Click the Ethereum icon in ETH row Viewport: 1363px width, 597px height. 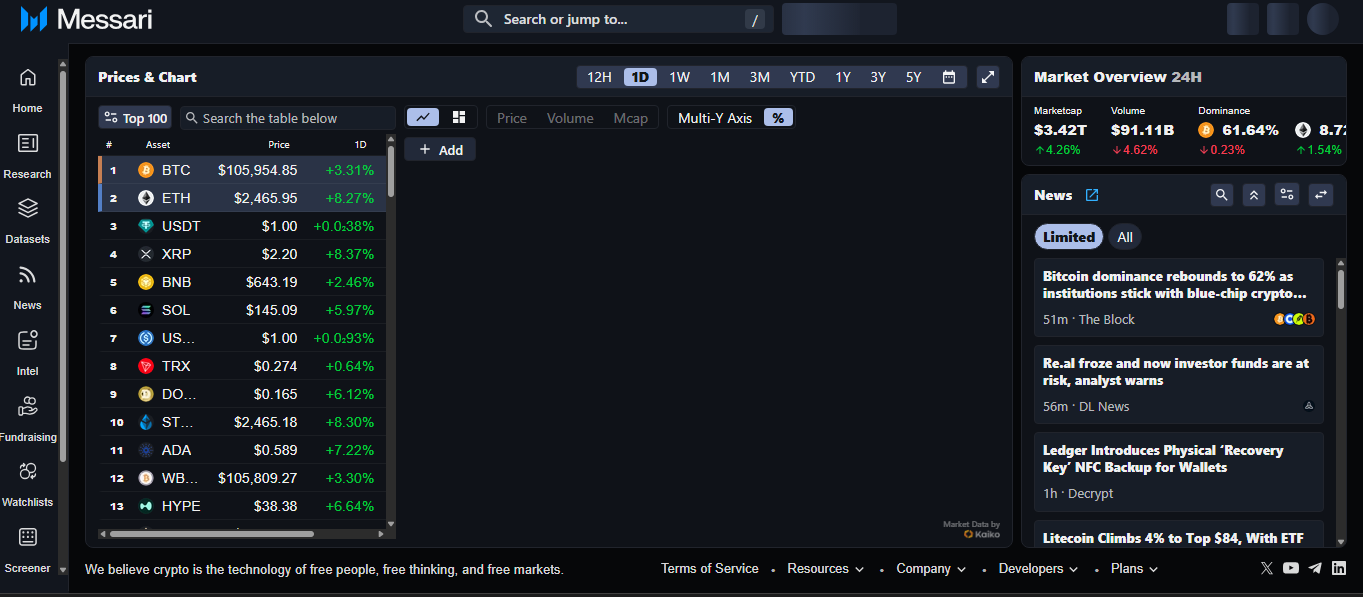[x=146, y=198]
